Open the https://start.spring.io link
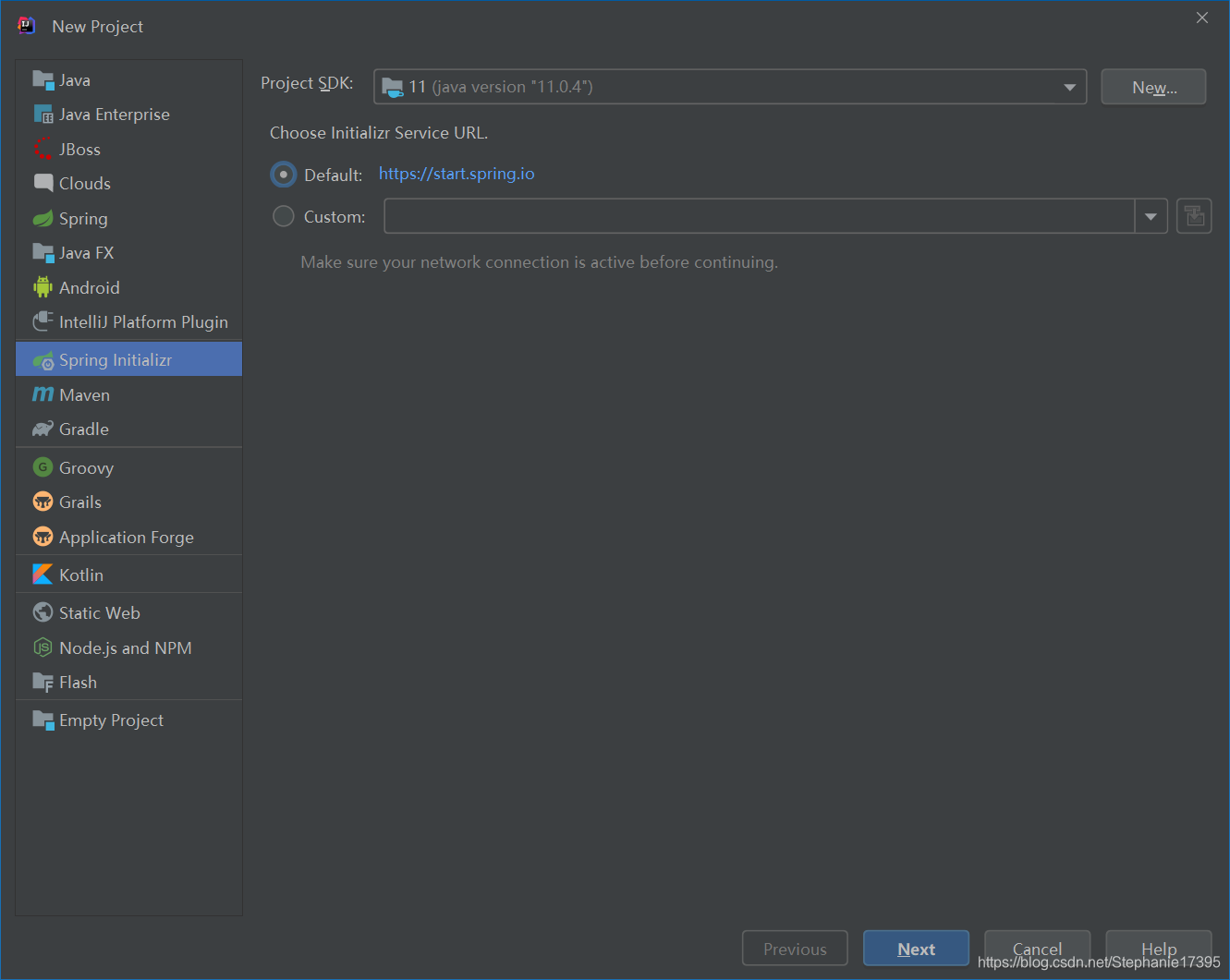Viewport: 1230px width, 980px height. (x=457, y=174)
